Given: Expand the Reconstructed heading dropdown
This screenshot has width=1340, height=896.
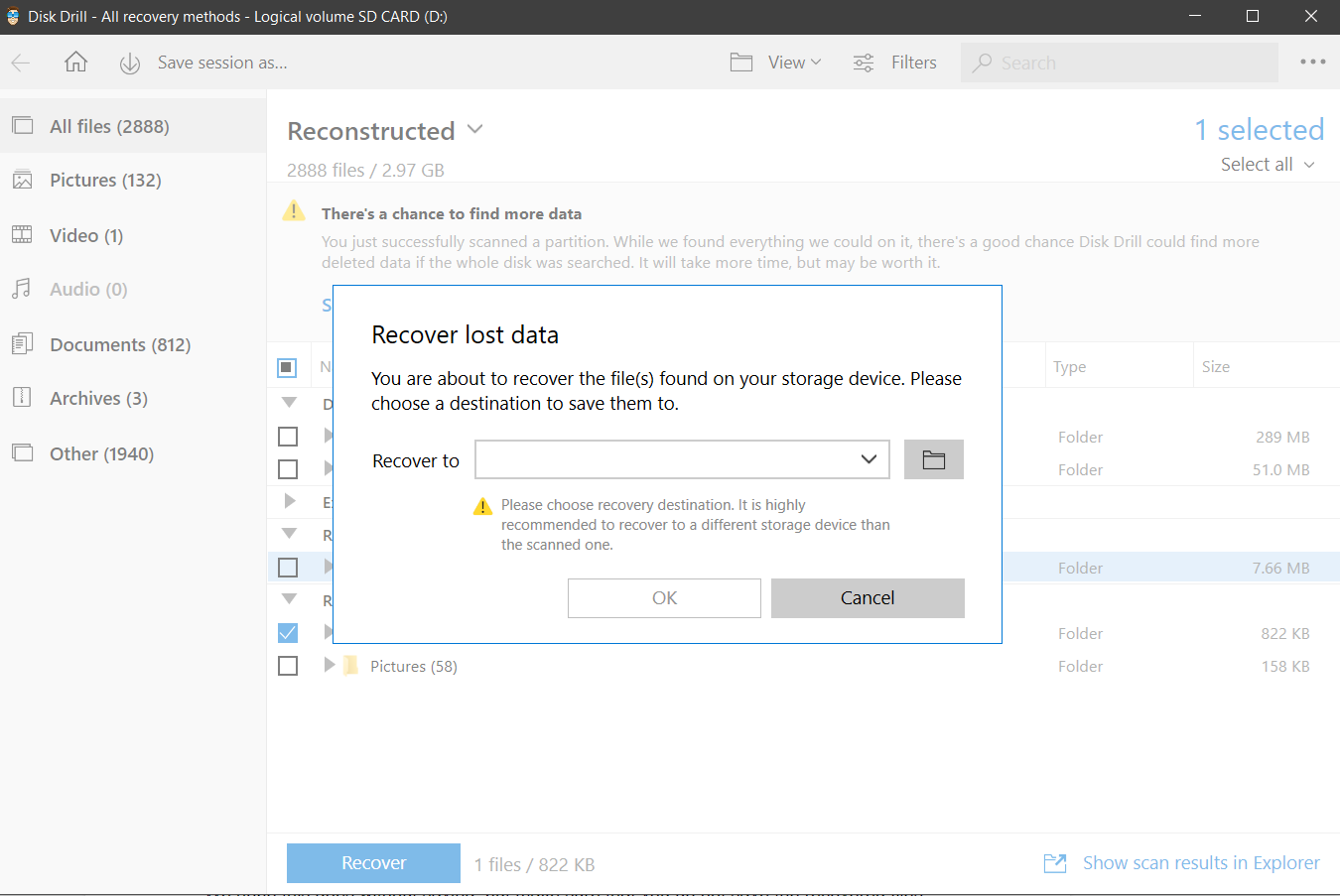Looking at the screenshot, I should tap(475, 130).
